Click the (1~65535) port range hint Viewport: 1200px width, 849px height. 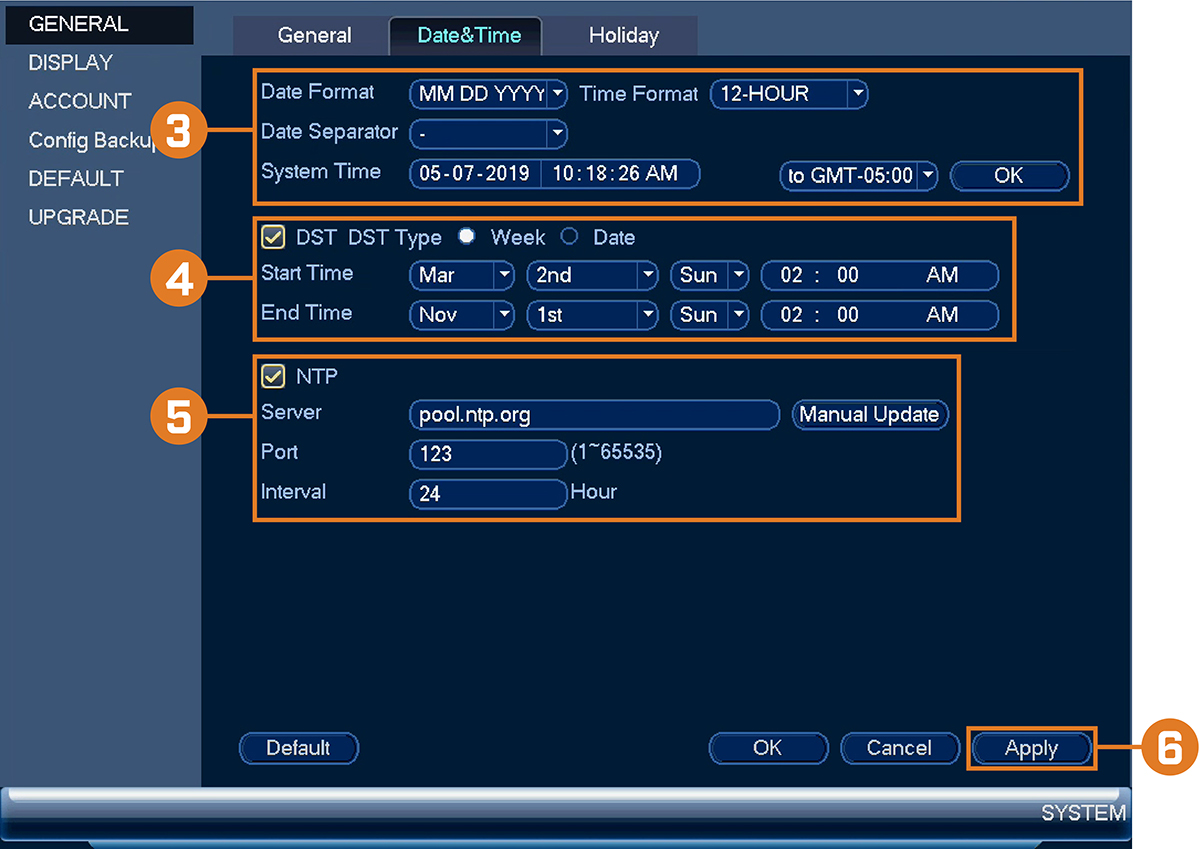point(616,453)
